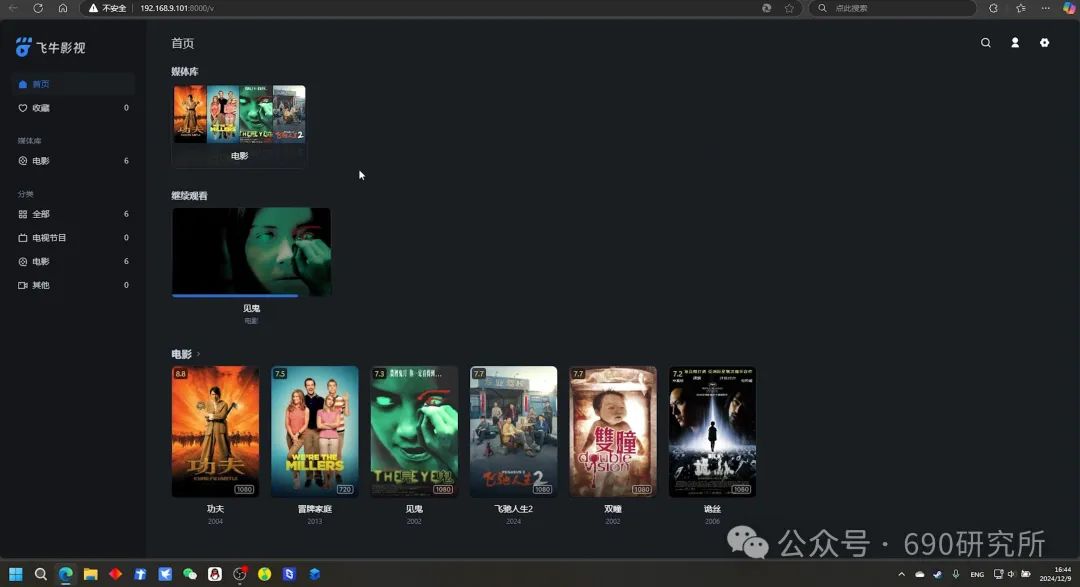This screenshot has height=587, width=1080.
Task: Reload the page with the refresh icon
Action: [38, 8]
